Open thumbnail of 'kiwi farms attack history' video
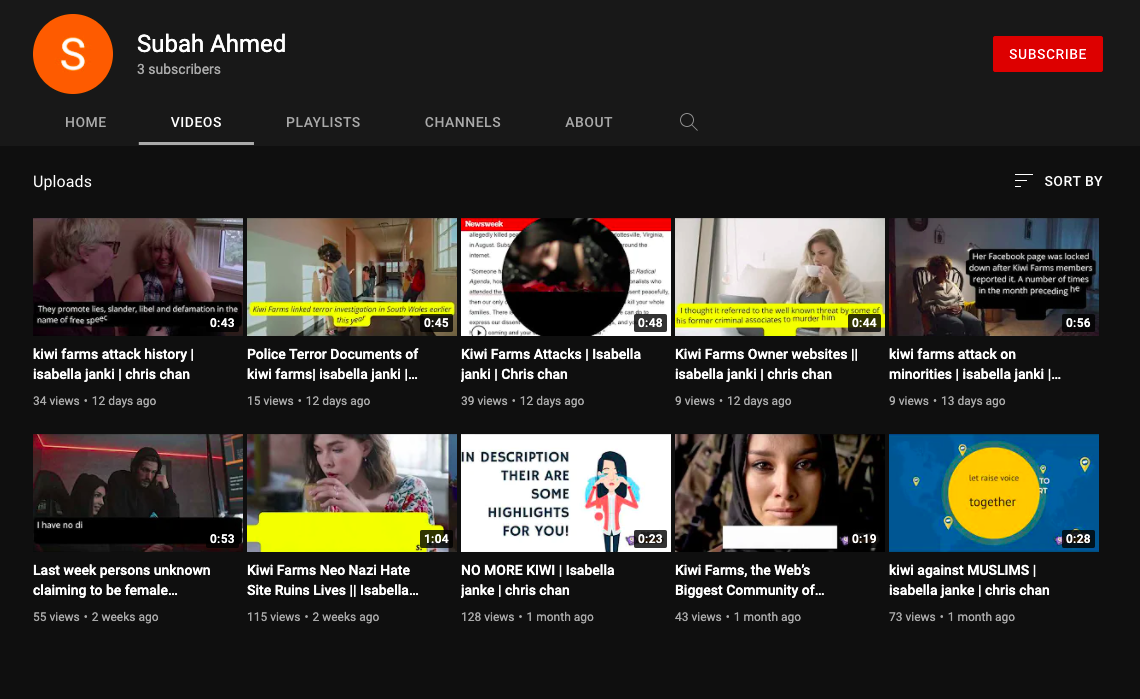Image resolution: width=1140 pixels, height=699 pixels. (138, 276)
